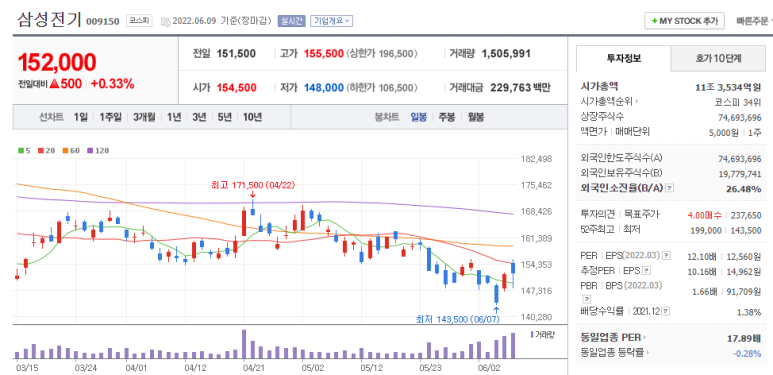Image resolution: width=773 pixels, height=375 pixels.
Task: Click 52-week high value 199,000
Action: tap(706, 230)
